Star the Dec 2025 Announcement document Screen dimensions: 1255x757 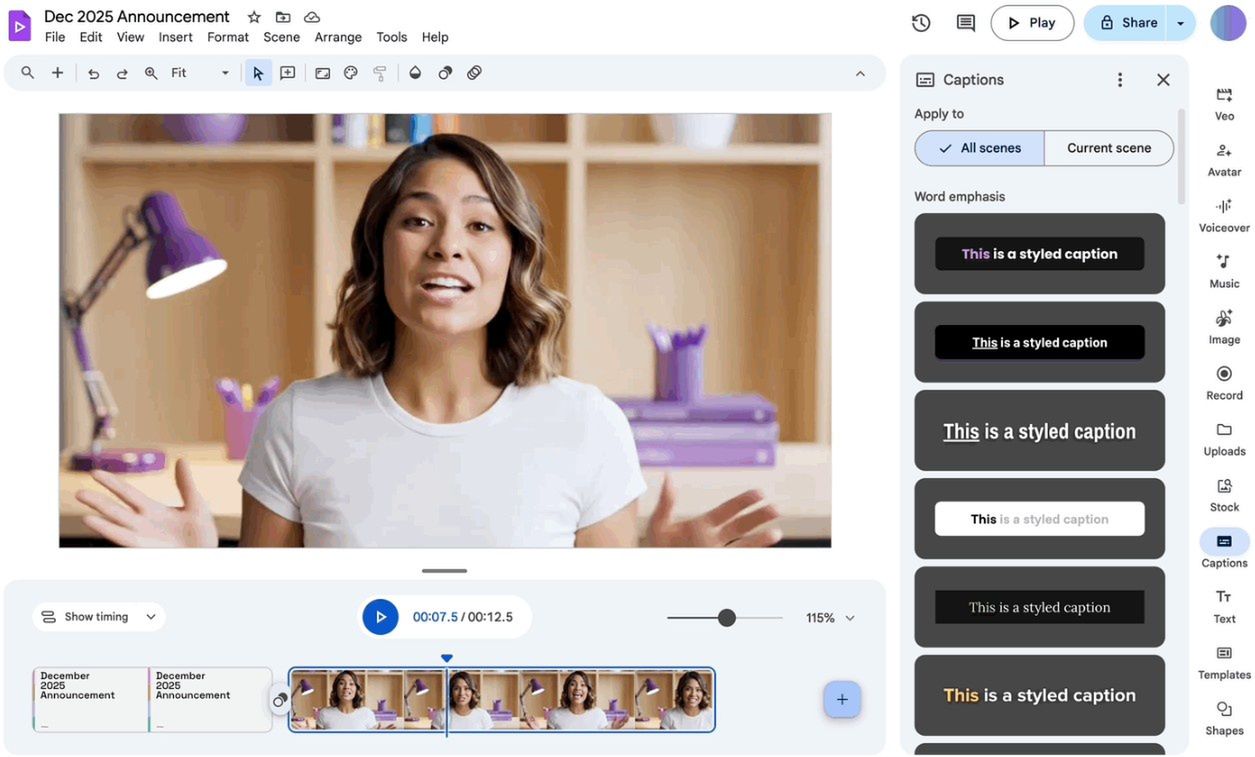coord(253,16)
